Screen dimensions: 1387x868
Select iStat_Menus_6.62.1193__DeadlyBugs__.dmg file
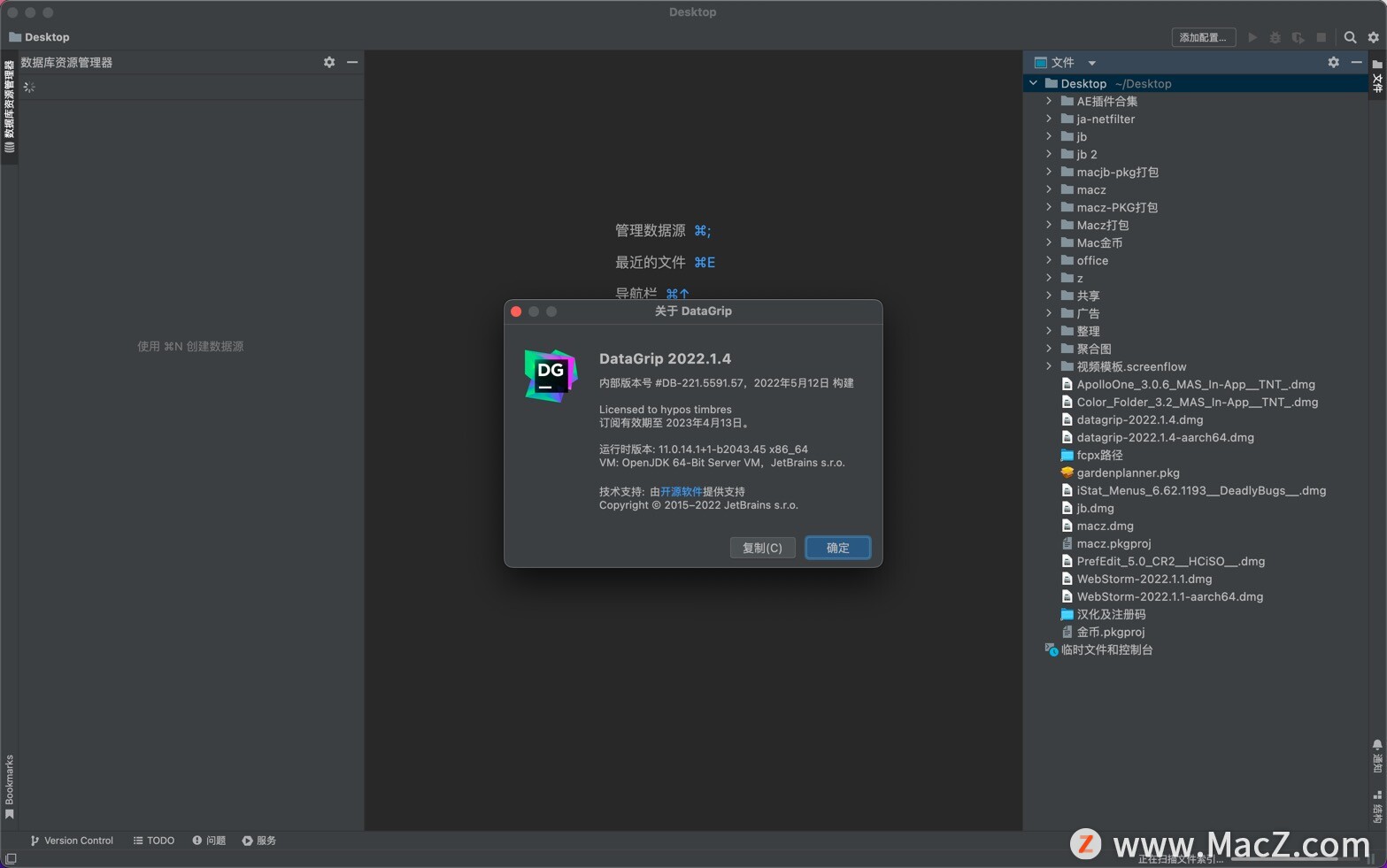tap(1193, 490)
